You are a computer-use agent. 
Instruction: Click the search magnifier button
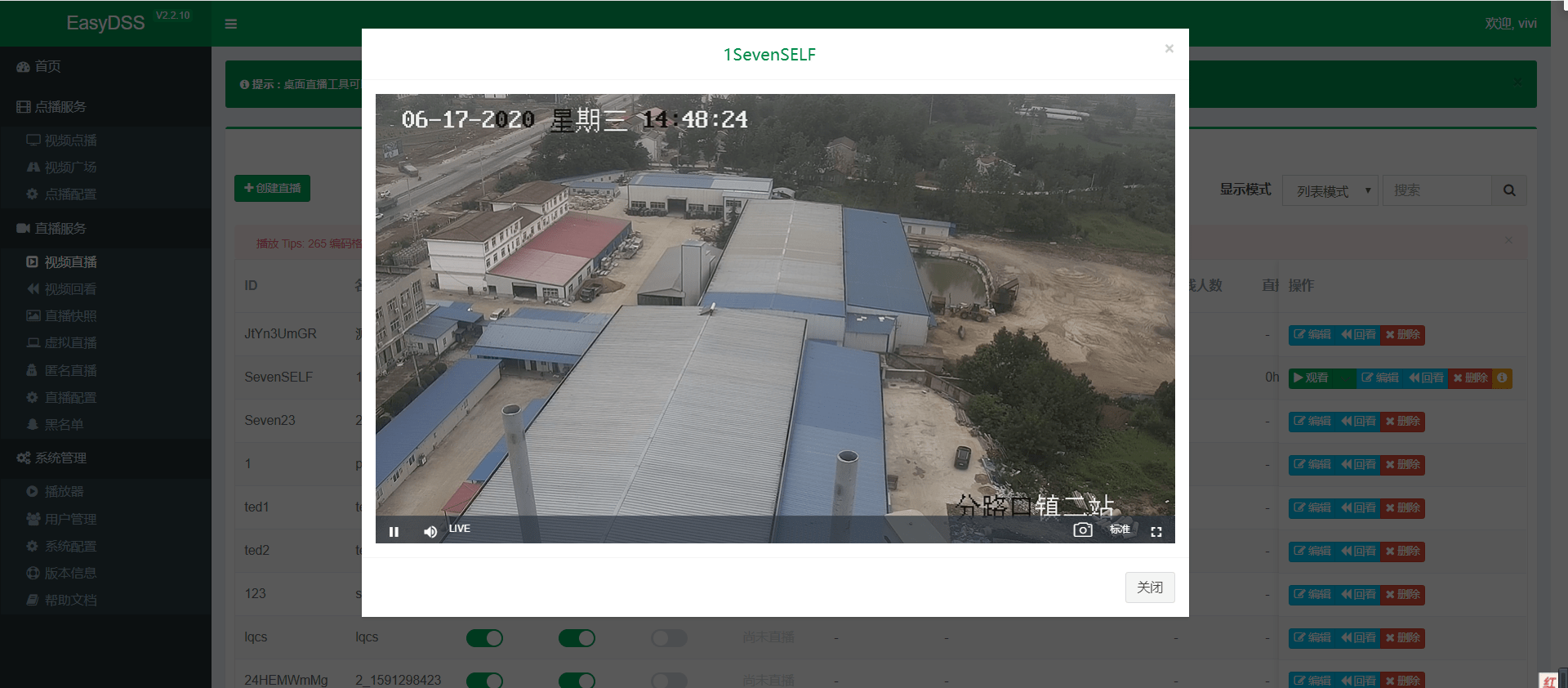point(1509,190)
